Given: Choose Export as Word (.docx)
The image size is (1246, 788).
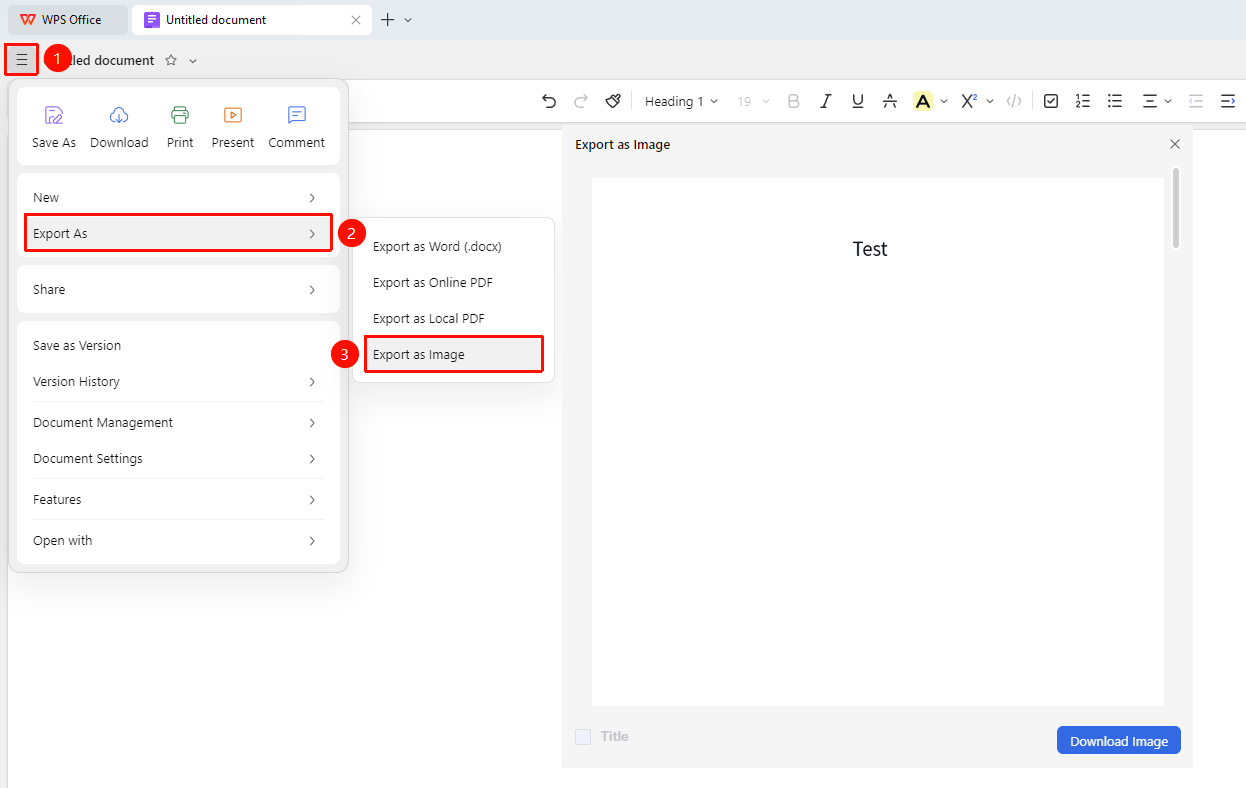Looking at the screenshot, I should click(453, 247).
